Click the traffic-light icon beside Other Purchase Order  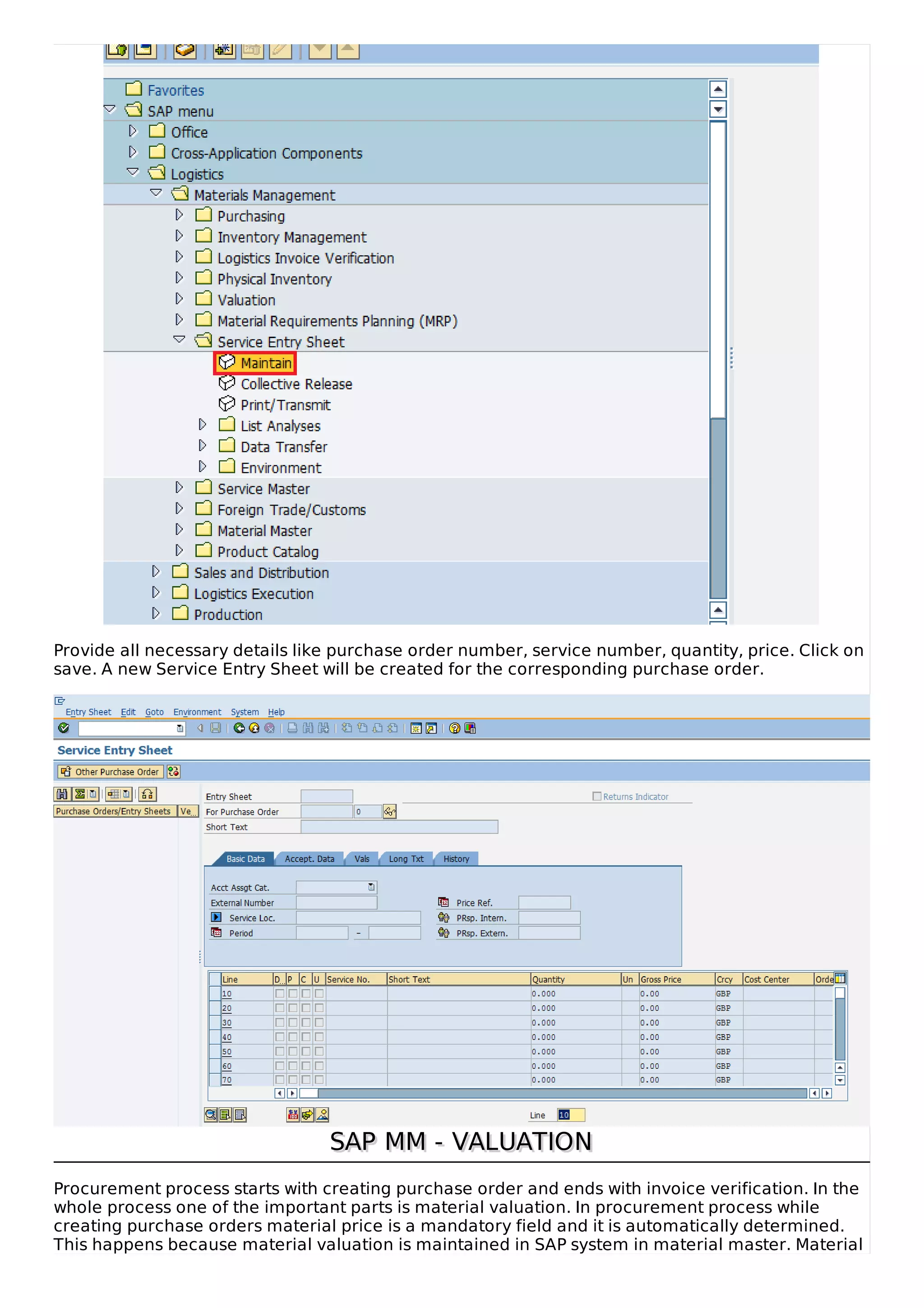click(174, 771)
